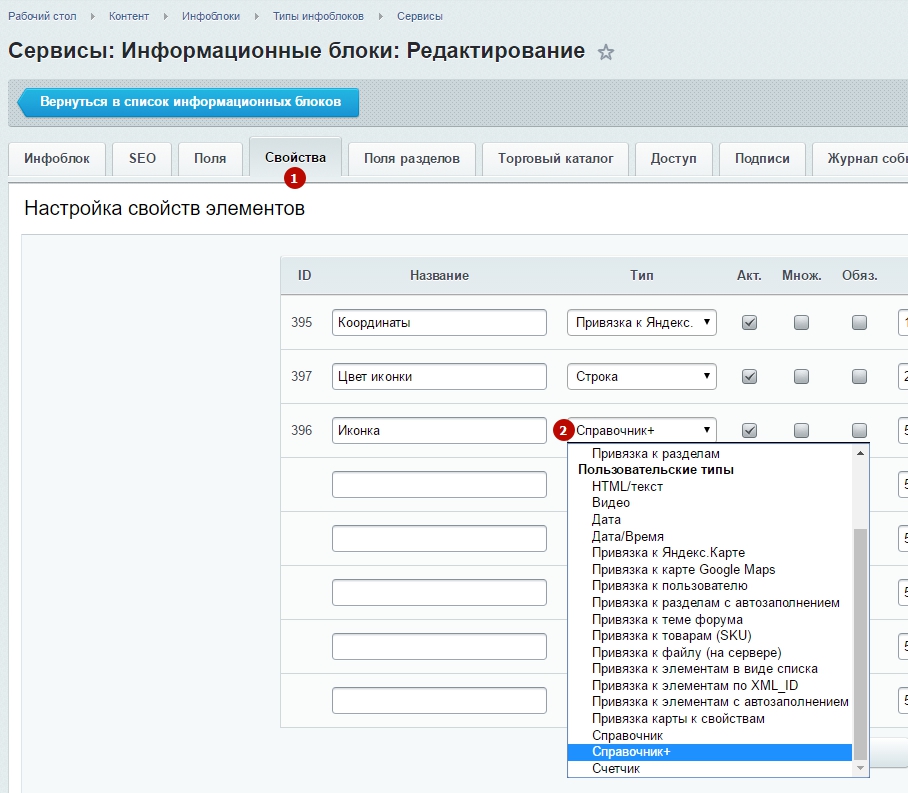This screenshot has width=908, height=793.
Task: Choose Привязка к карте Google Maps option
Action: [x=683, y=570]
